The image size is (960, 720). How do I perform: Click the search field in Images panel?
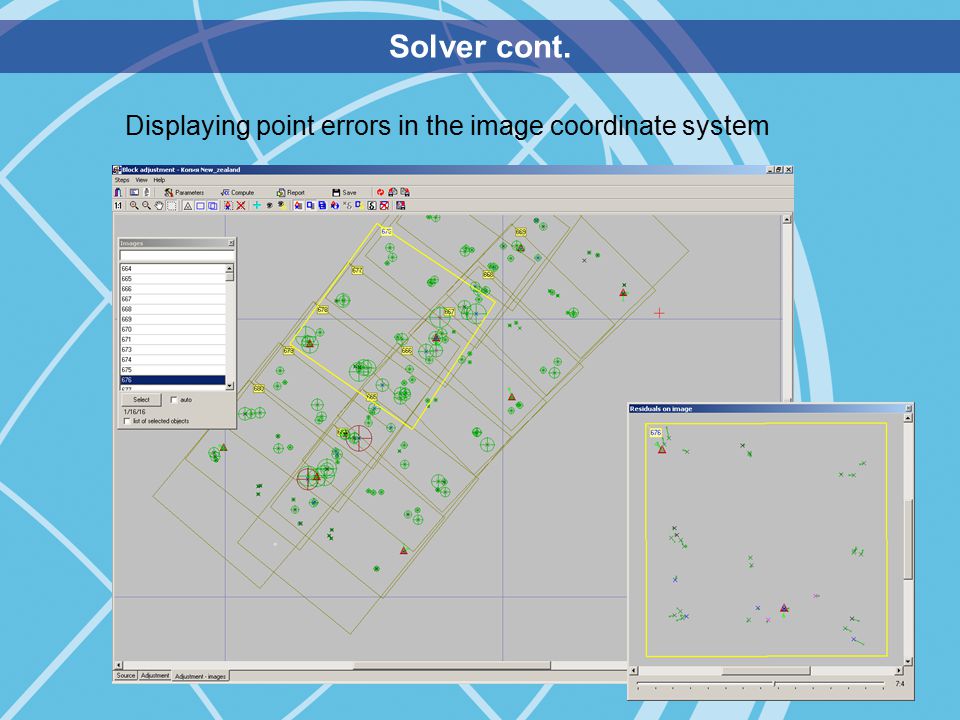pyautogui.click(x=176, y=255)
